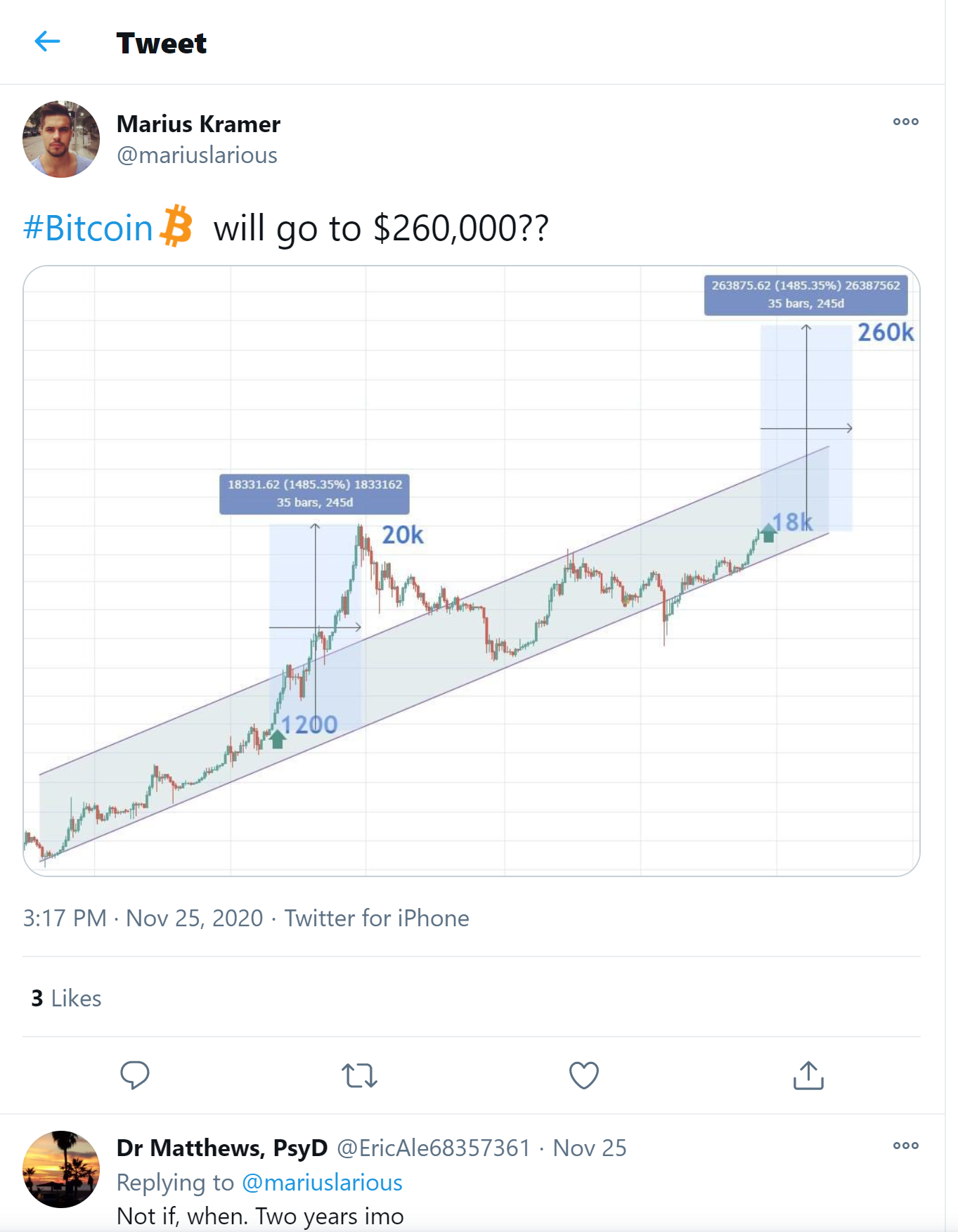Click the #Bitcoin hashtag link

pyautogui.click(x=88, y=228)
